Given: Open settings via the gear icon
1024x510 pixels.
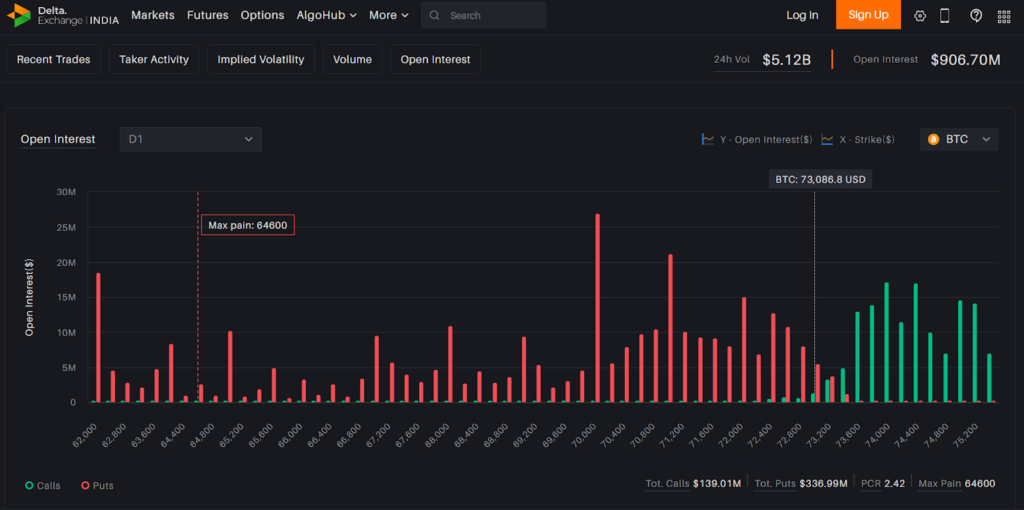Looking at the screenshot, I should pyautogui.click(x=920, y=15).
